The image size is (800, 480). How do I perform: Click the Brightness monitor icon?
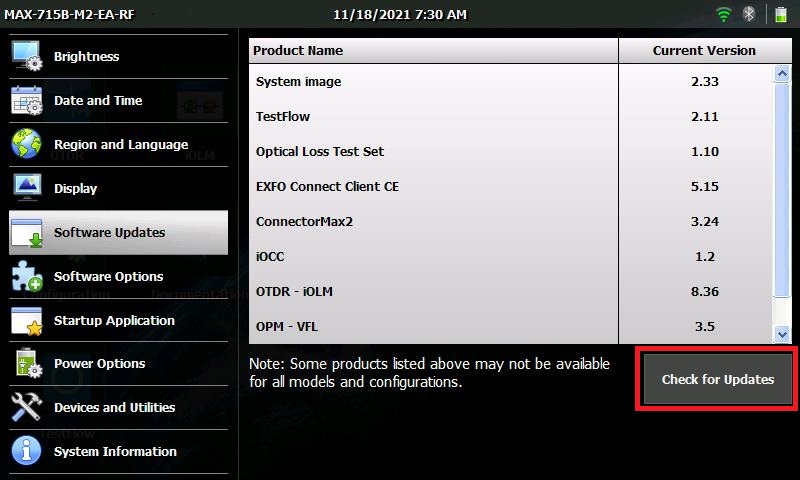27,56
